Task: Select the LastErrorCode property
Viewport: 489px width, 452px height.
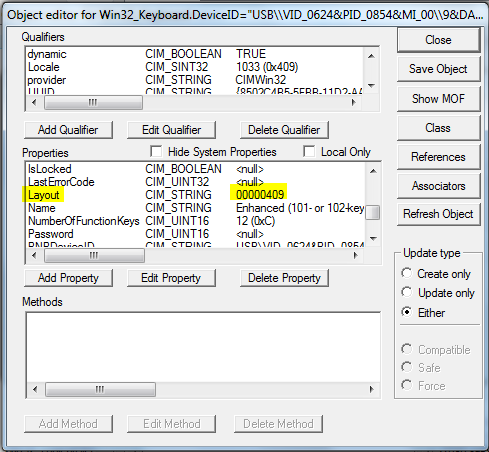Action: (196, 182)
